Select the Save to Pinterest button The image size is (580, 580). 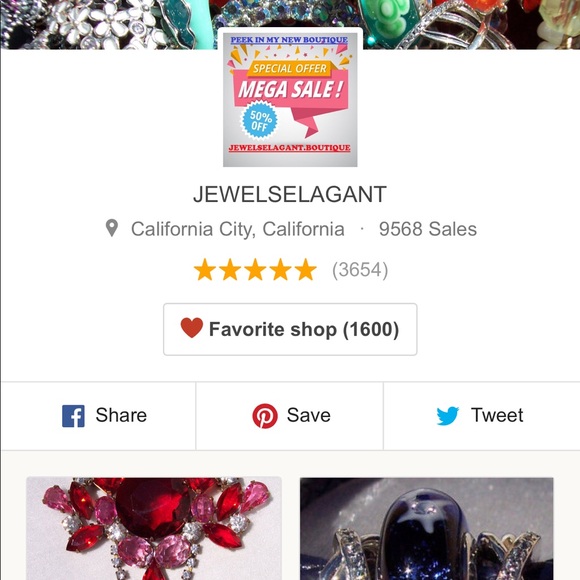click(290, 416)
